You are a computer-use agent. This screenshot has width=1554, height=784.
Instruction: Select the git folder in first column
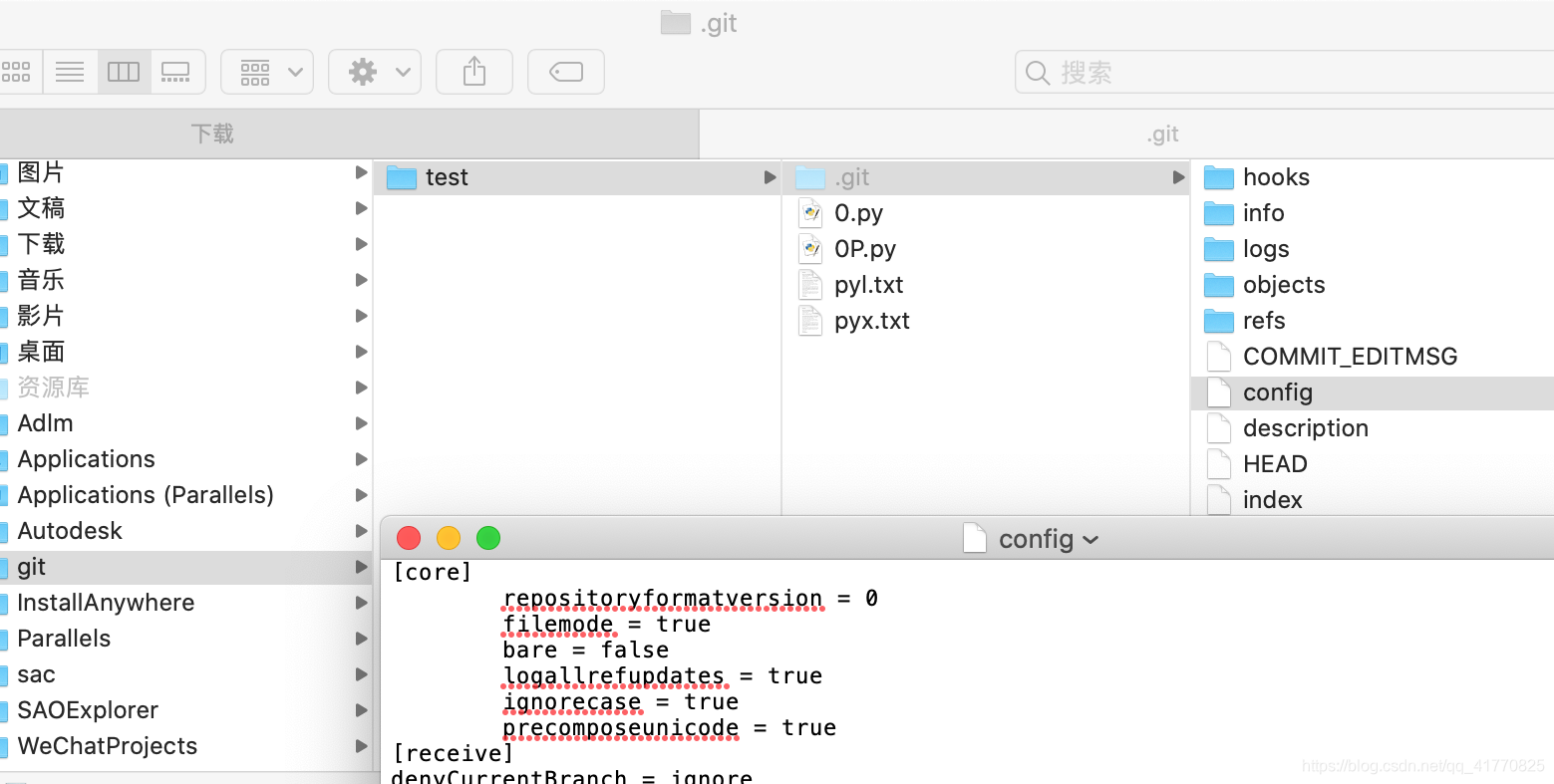pos(185,567)
